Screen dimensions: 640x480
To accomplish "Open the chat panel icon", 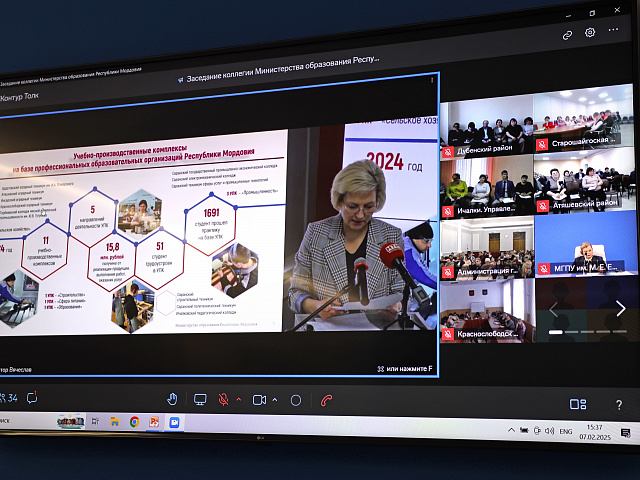I will click(32, 398).
